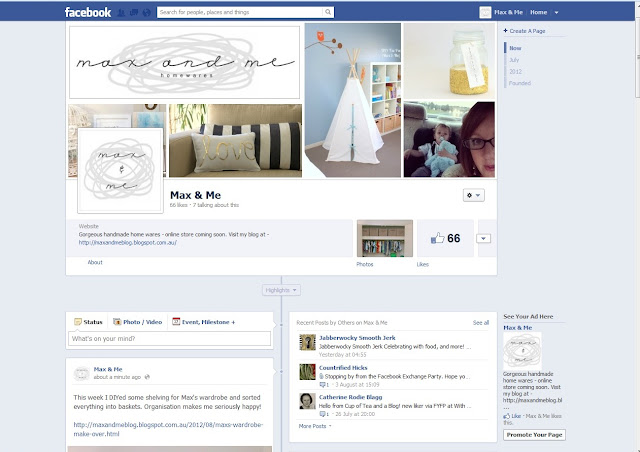Viewport: 640px width, 452px height.
Task: Open the maxandmeblog.blogspot.com.au website link
Action: coord(128,243)
